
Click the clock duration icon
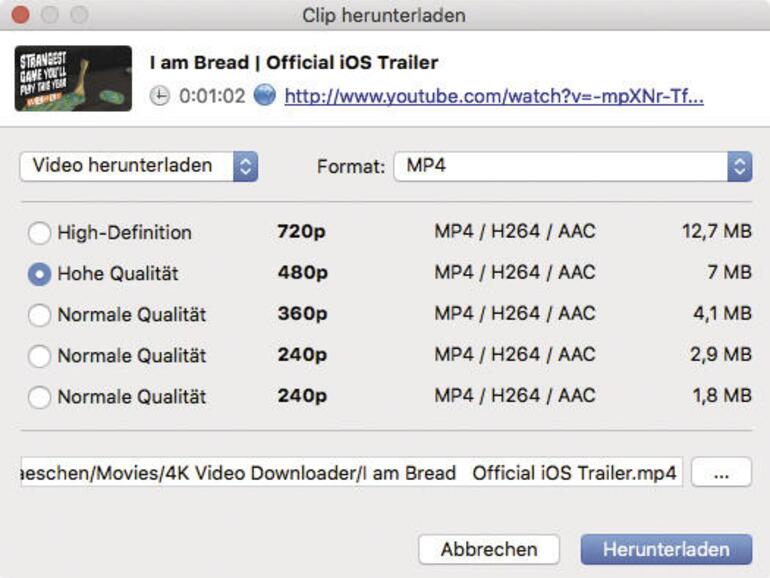160,97
